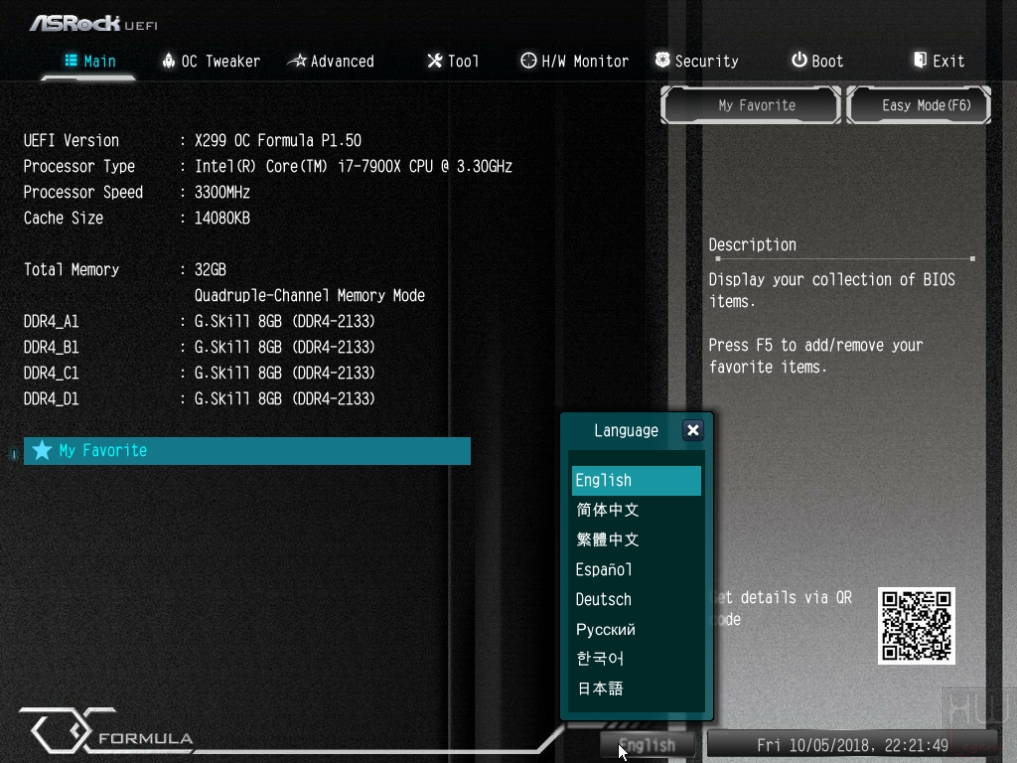Go to the Boot tab
The height and width of the screenshot is (763, 1017).
[817, 61]
